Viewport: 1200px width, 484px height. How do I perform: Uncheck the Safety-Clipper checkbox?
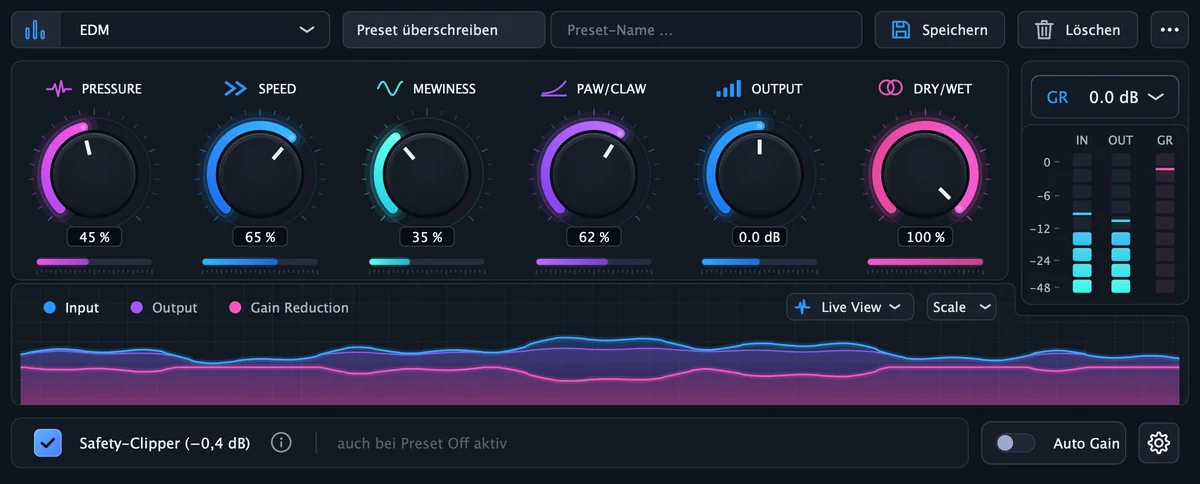[48, 442]
